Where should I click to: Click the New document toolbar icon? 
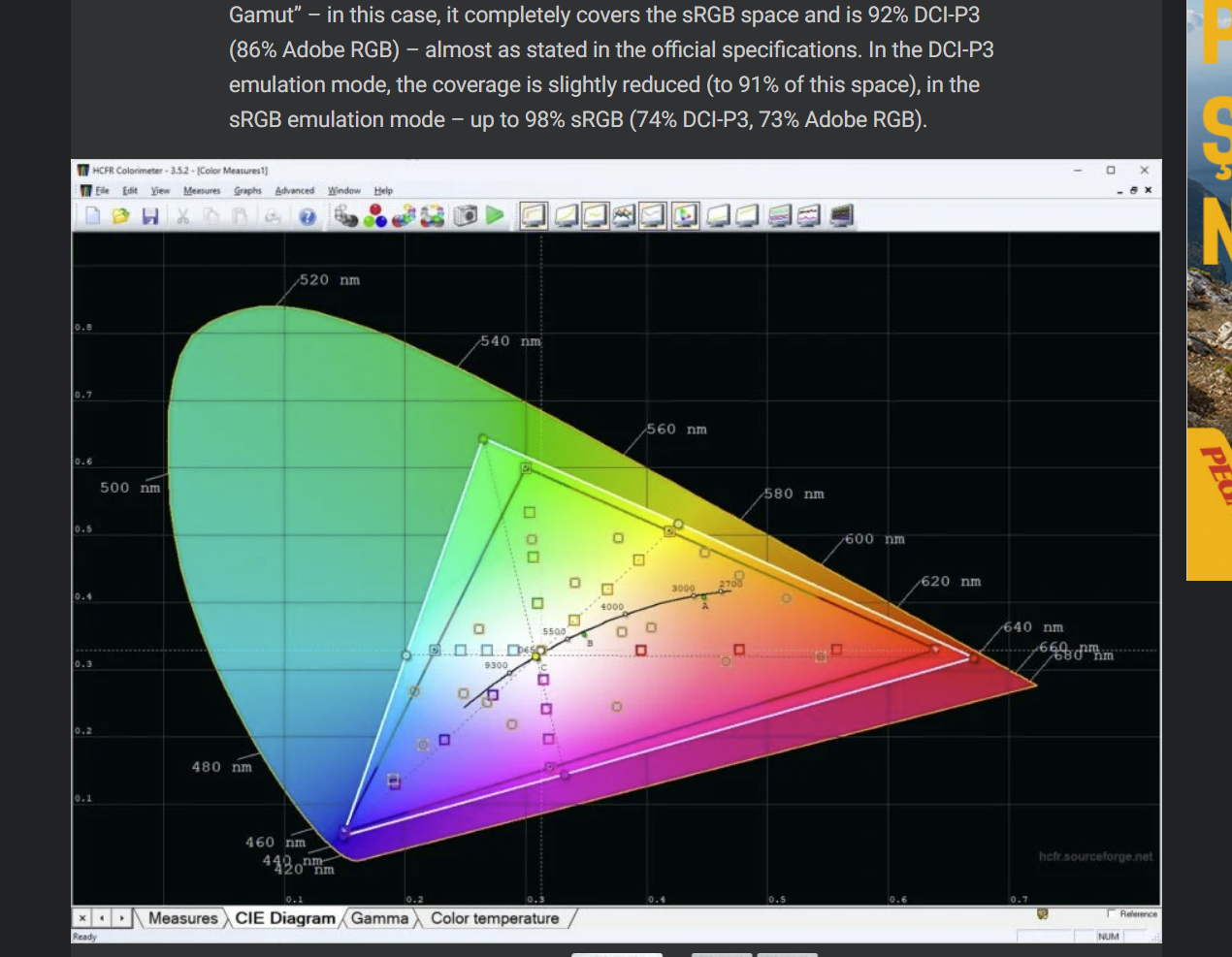point(93,215)
